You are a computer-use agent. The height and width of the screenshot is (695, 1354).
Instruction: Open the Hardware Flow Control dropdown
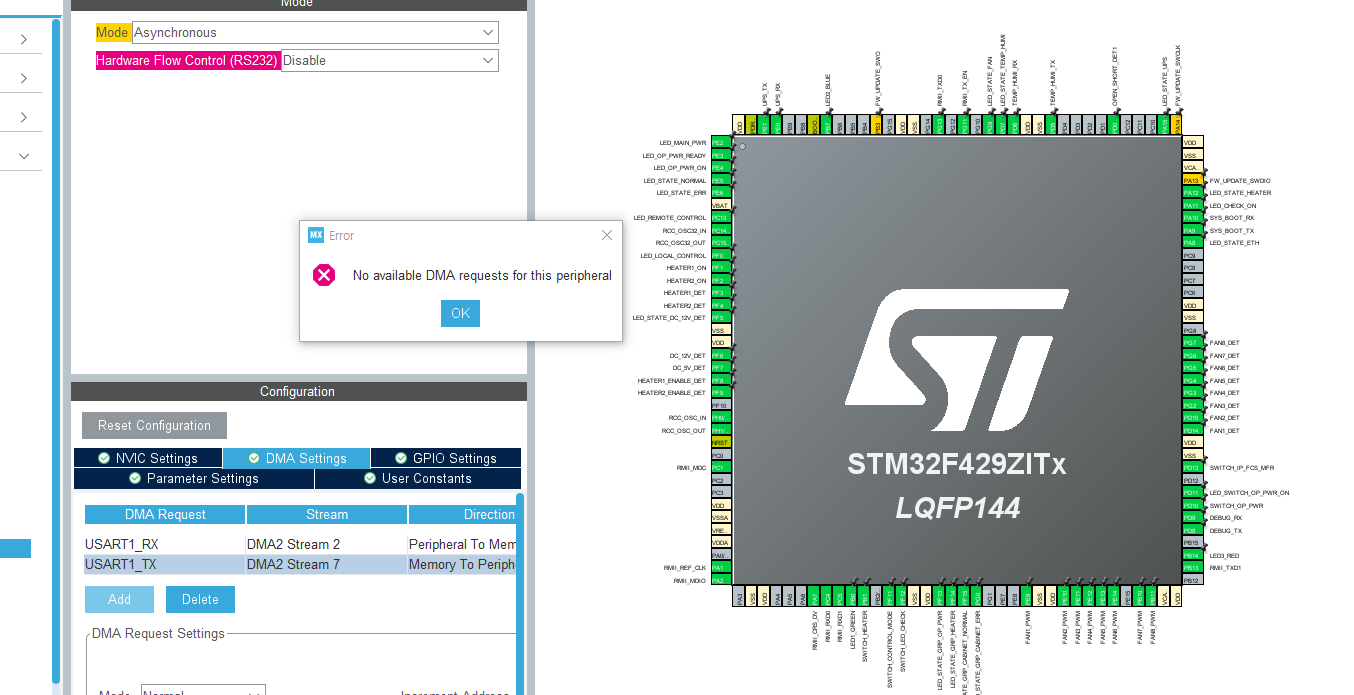pos(486,60)
